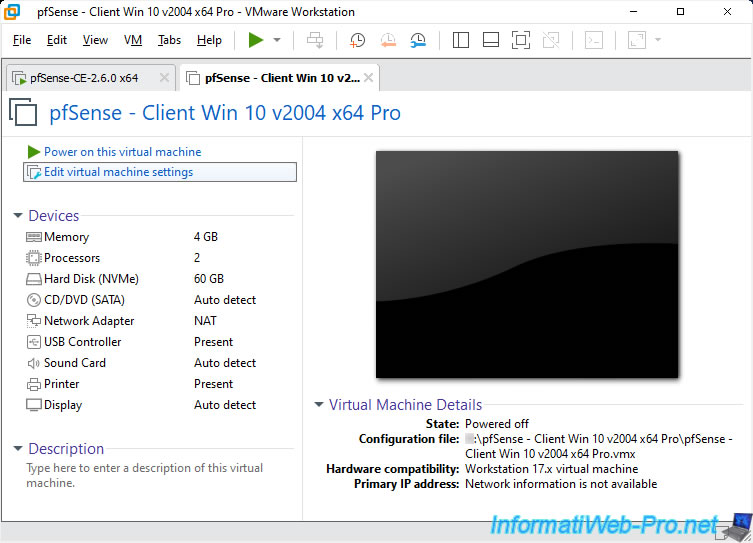This screenshot has height=543, width=753.
Task: Select the Printer device row label
Action: coord(61,384)
